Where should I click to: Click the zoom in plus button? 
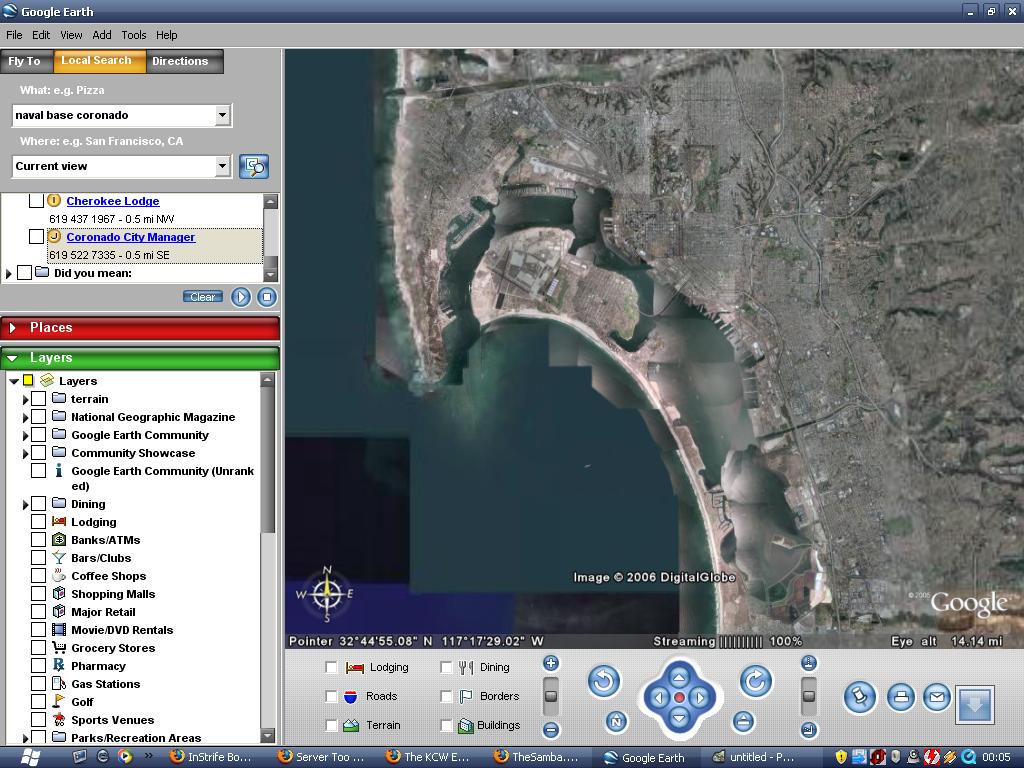550,663
